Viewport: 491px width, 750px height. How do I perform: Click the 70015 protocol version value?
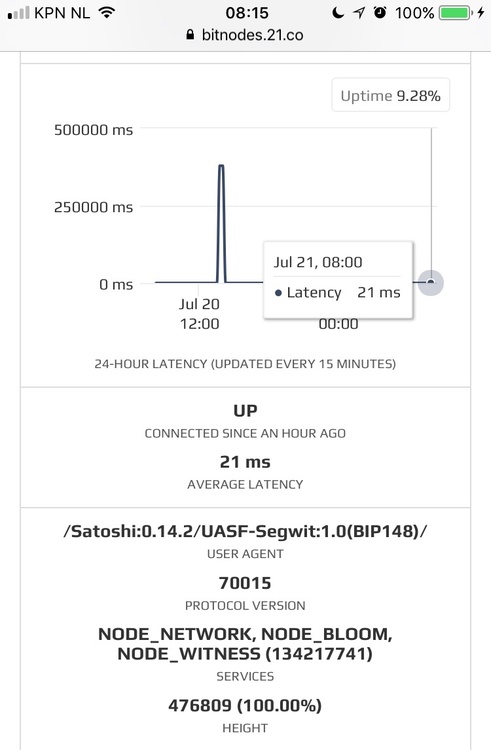coord(245,583)
